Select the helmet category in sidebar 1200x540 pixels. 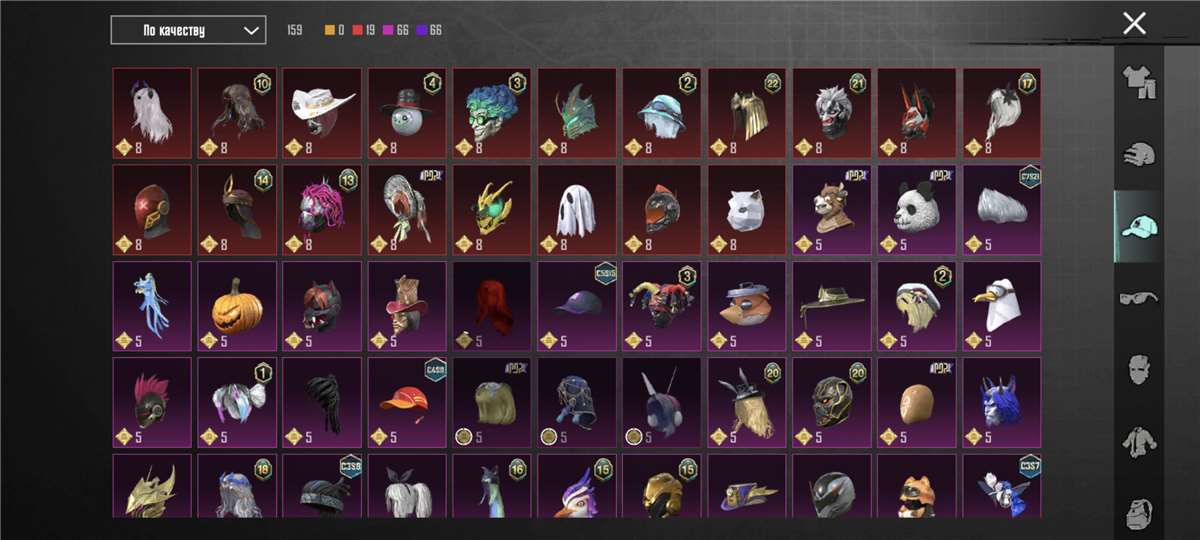pyautogui.click(x=1138, y=154)
